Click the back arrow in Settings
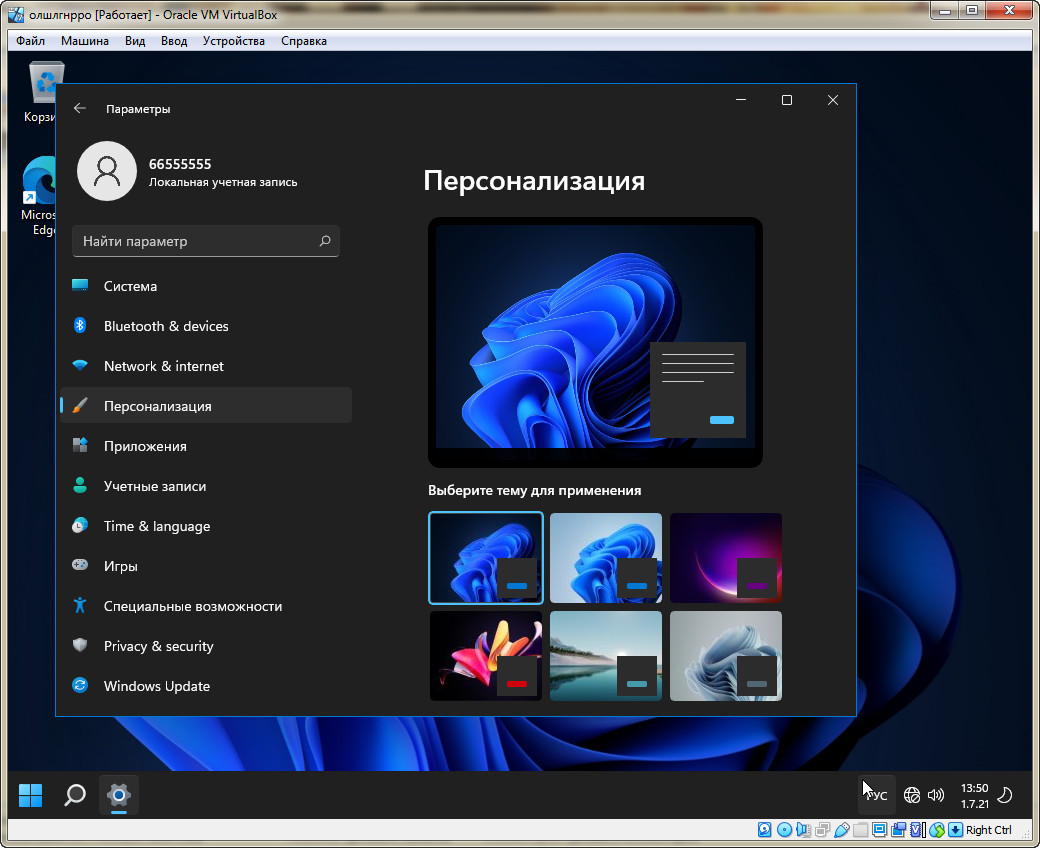The width and height of the screenshot is (1040, 848). point(80,109)
